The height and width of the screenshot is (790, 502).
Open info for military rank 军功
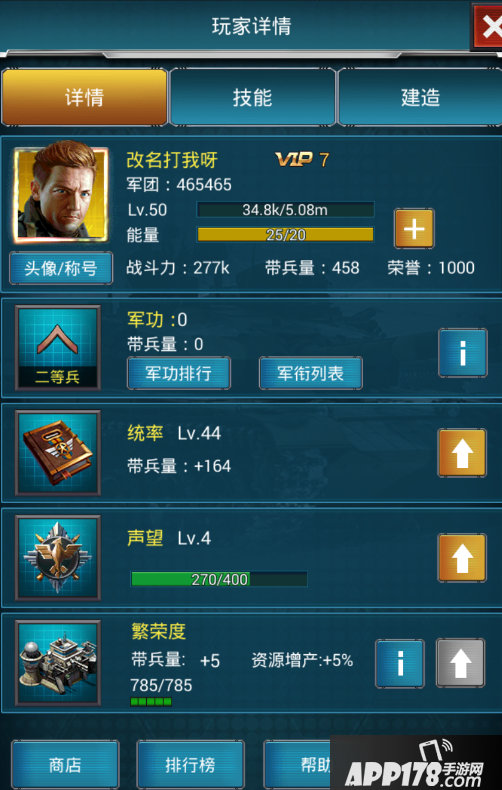(462, 353)
